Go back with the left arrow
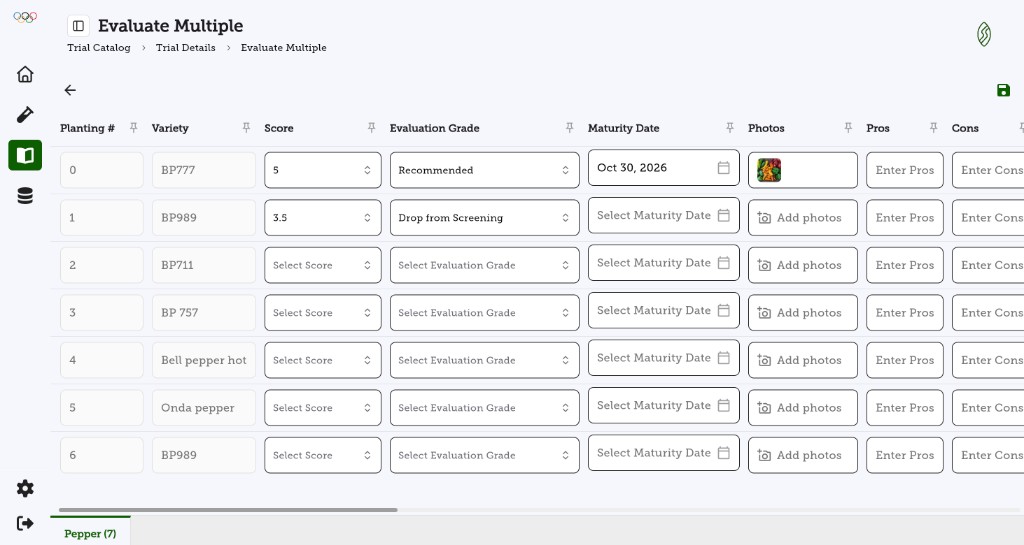The image size is (1024, 545). point(70,90)
